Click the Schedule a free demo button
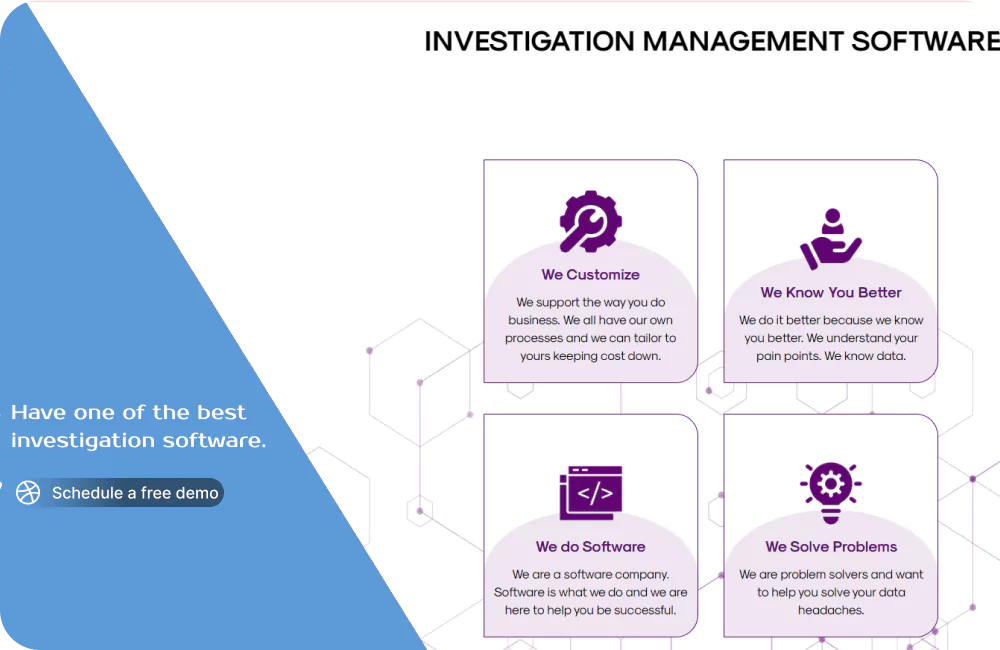 [x=119, y=492]
